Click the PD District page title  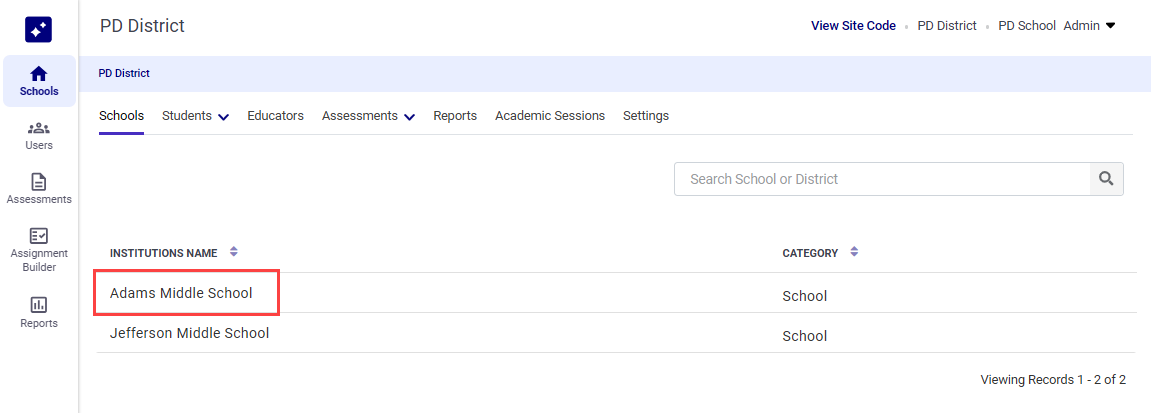tap(142, 26)
